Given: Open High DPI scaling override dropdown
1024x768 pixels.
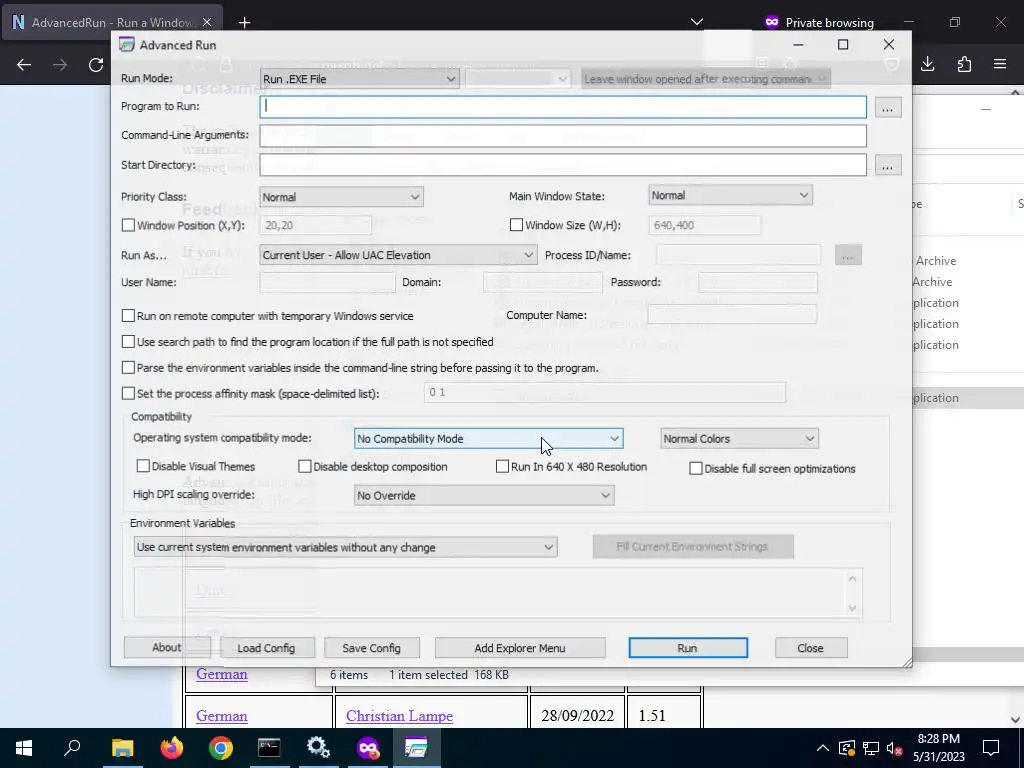Looking at the screenshot, I should point(484,496).
